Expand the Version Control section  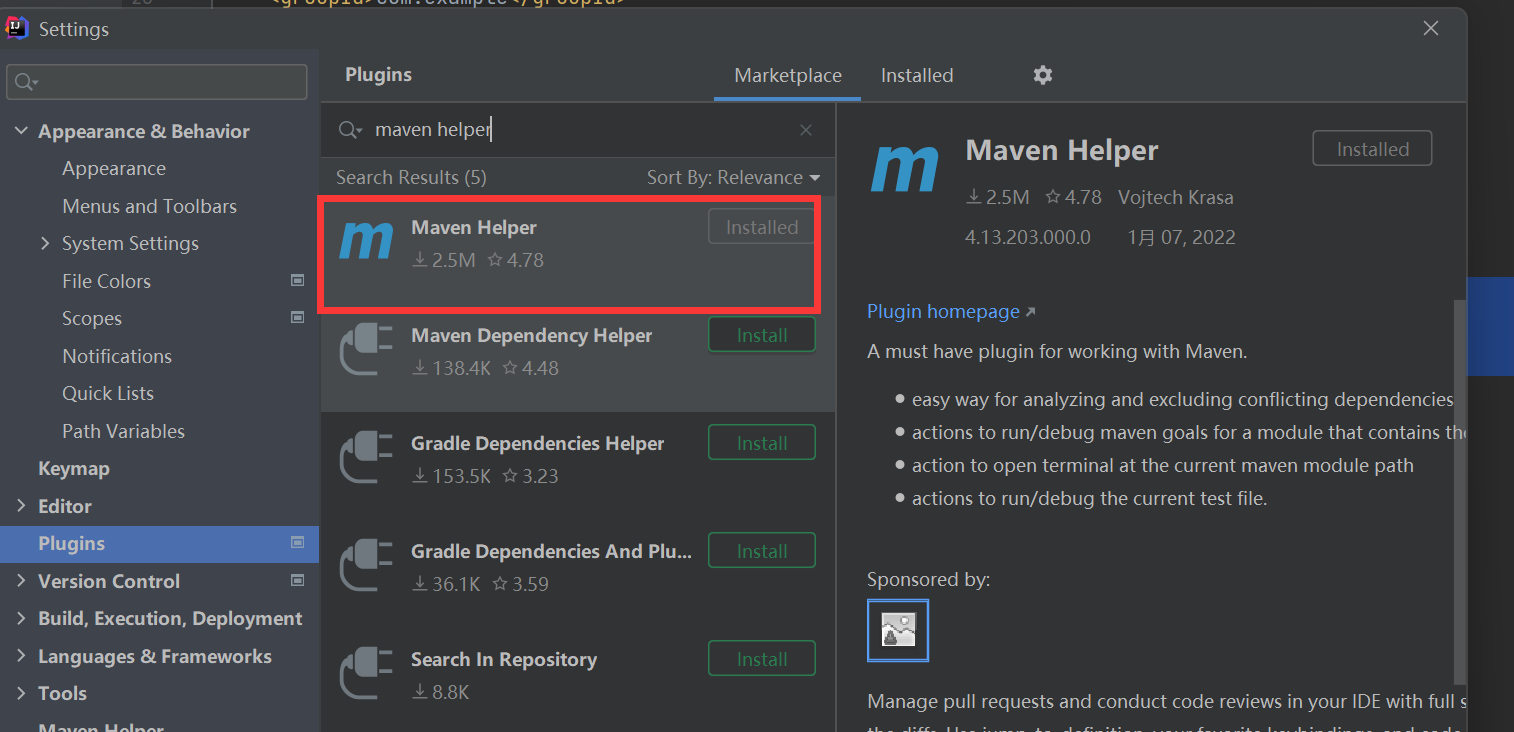click(x=21, y=581)
